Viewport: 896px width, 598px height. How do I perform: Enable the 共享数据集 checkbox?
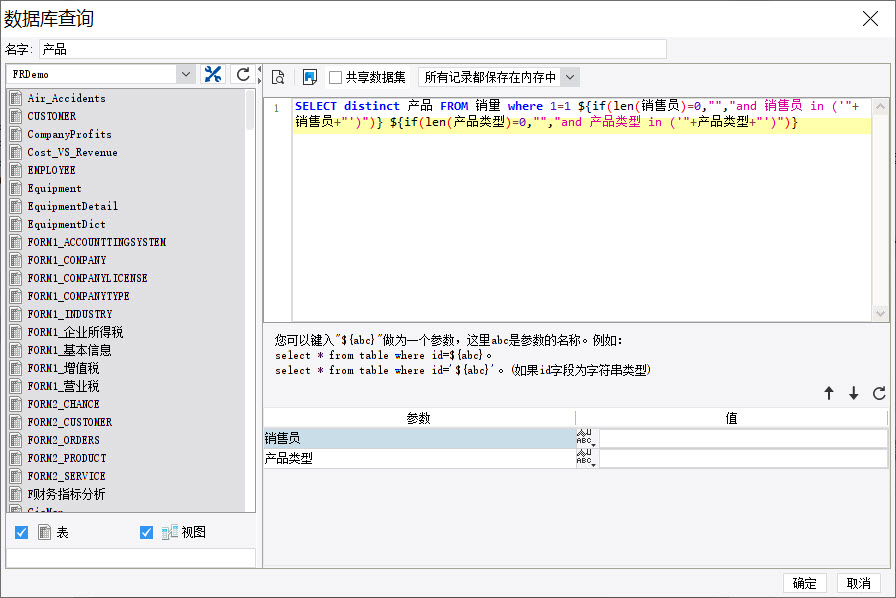(x=335, y=77)
